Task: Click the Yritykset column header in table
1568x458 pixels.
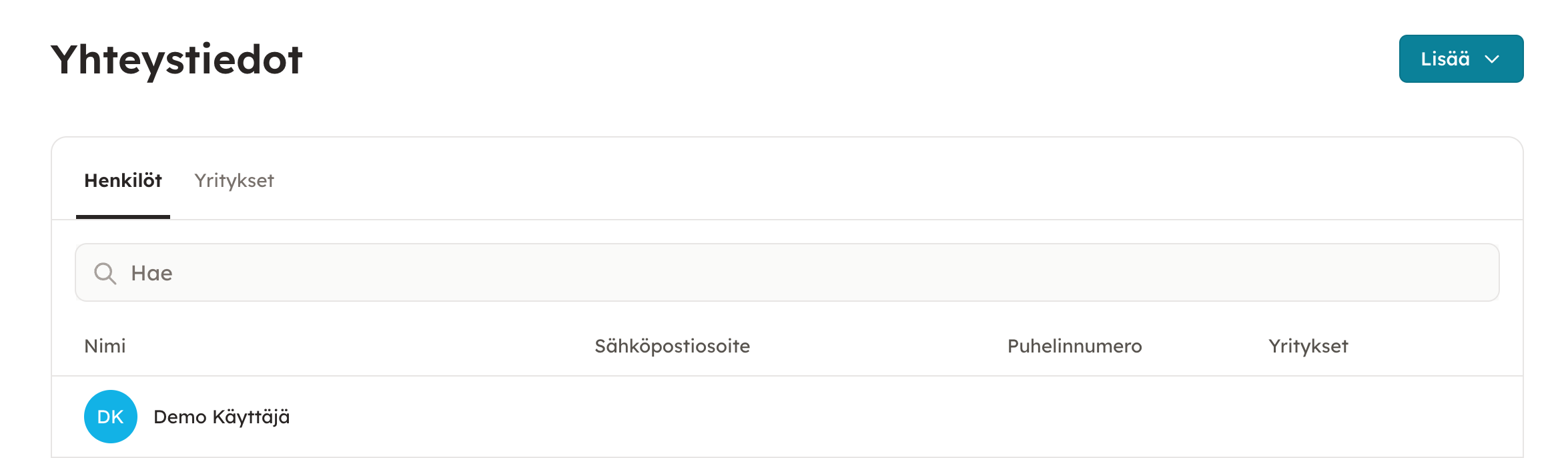Action: (x=1308, y=346)
